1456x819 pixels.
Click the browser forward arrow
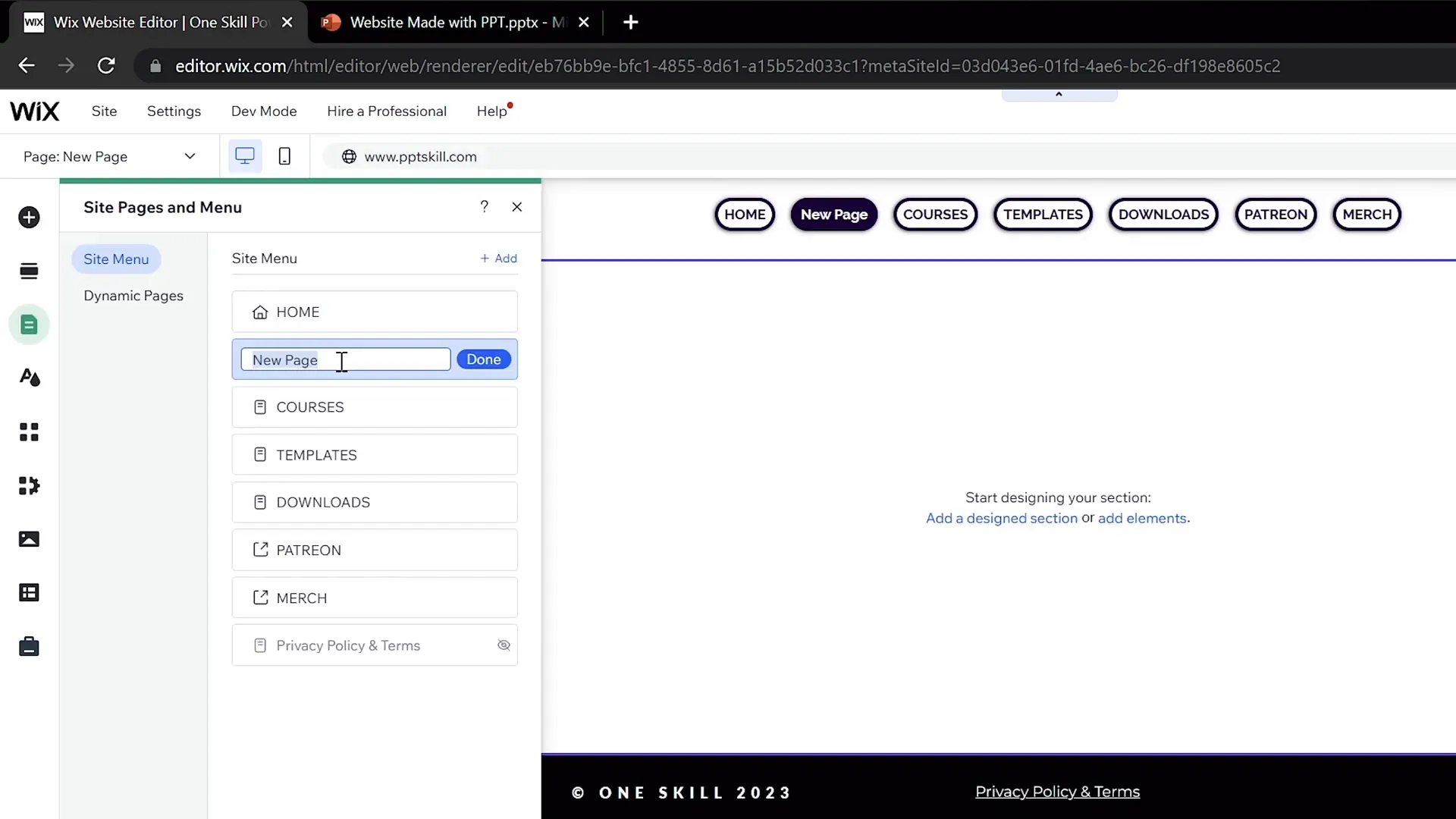pos(66,66)
